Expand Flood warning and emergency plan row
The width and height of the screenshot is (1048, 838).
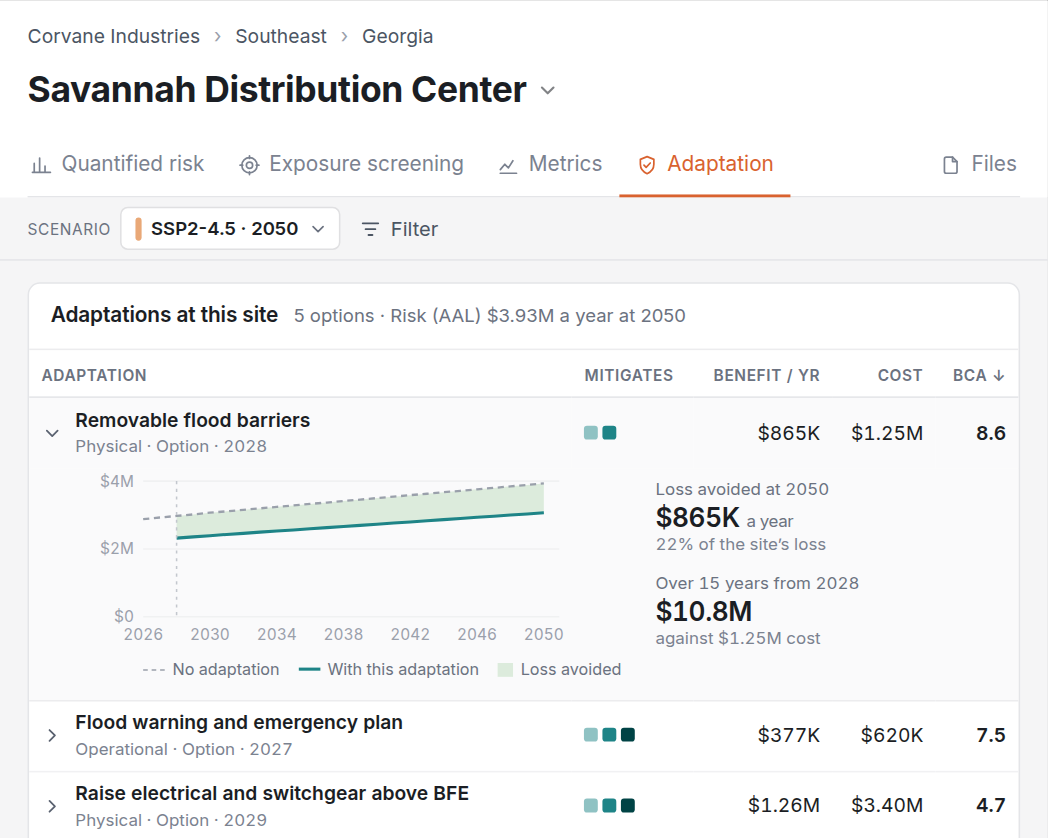pyautogui.click(x=52, y=736)
